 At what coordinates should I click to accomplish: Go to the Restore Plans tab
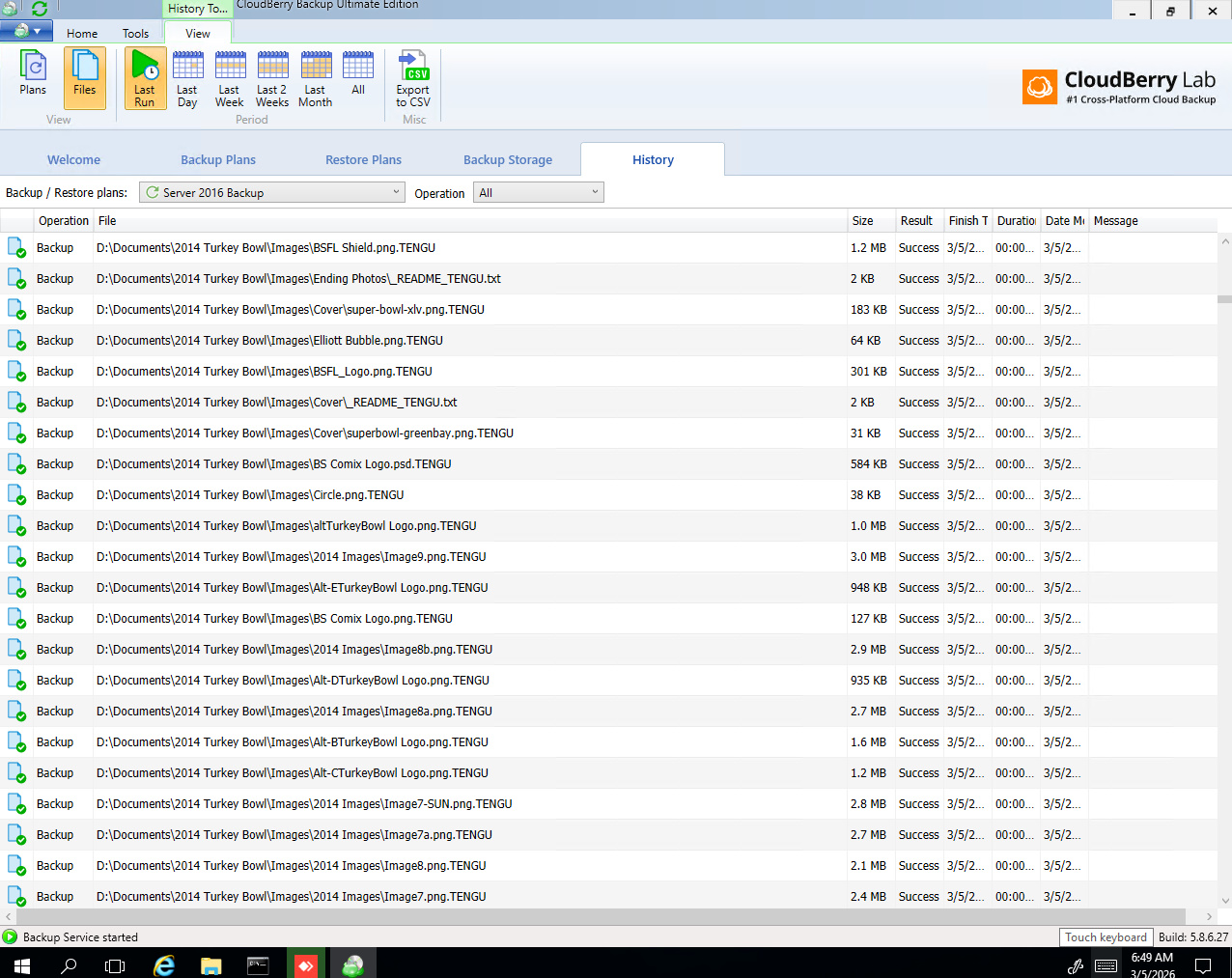pyautogui.click(x=364, y=160)
